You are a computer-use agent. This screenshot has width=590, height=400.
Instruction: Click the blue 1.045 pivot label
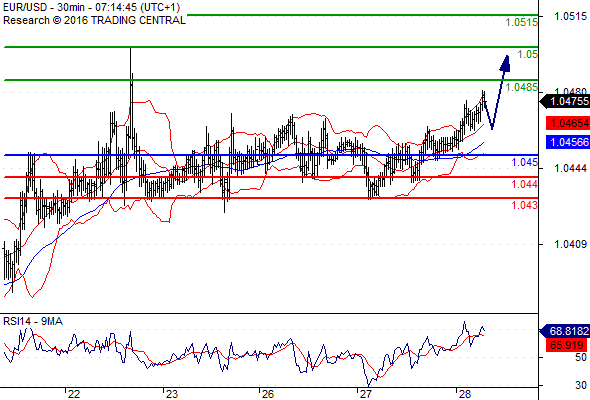pyautogui.click(x=525, y=162)
